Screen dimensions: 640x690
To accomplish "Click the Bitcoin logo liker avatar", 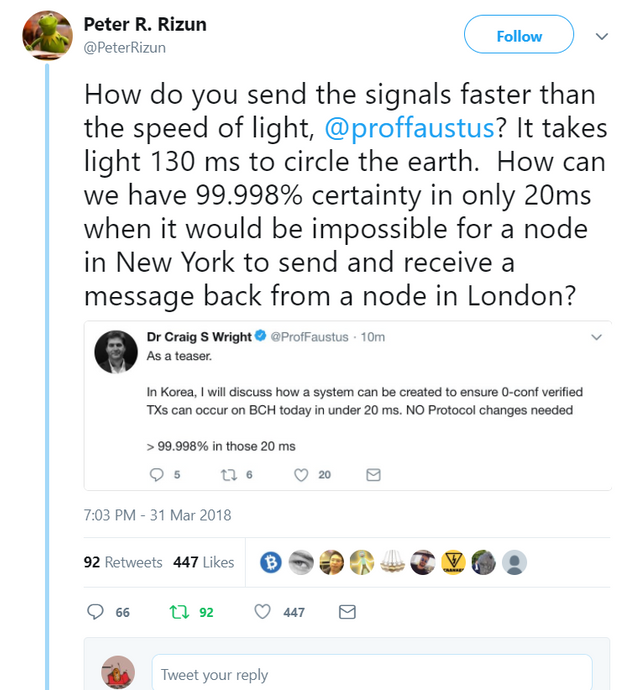I will click(x=270, y=562).
